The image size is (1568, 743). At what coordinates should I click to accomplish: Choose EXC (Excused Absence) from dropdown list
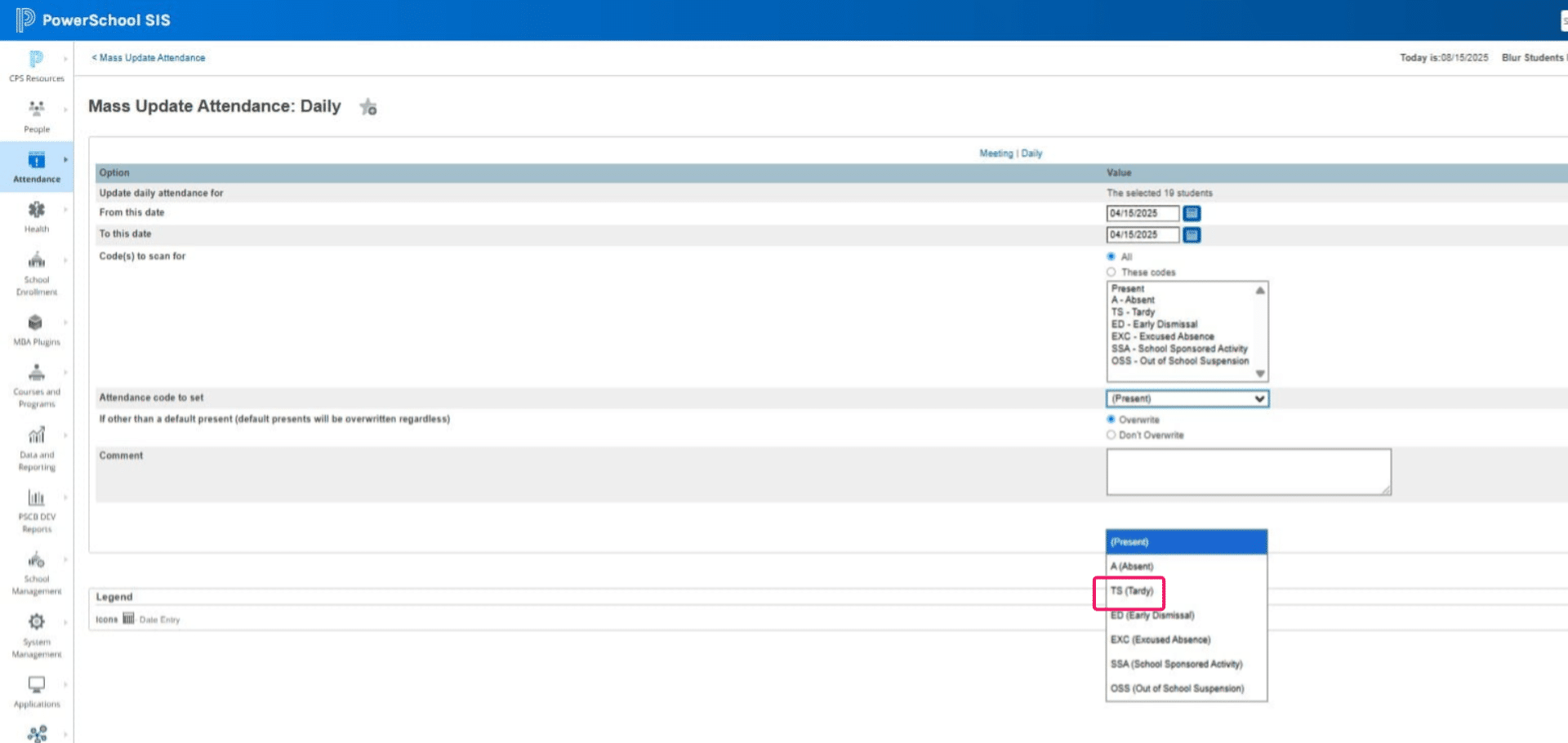pos(1160,640)
